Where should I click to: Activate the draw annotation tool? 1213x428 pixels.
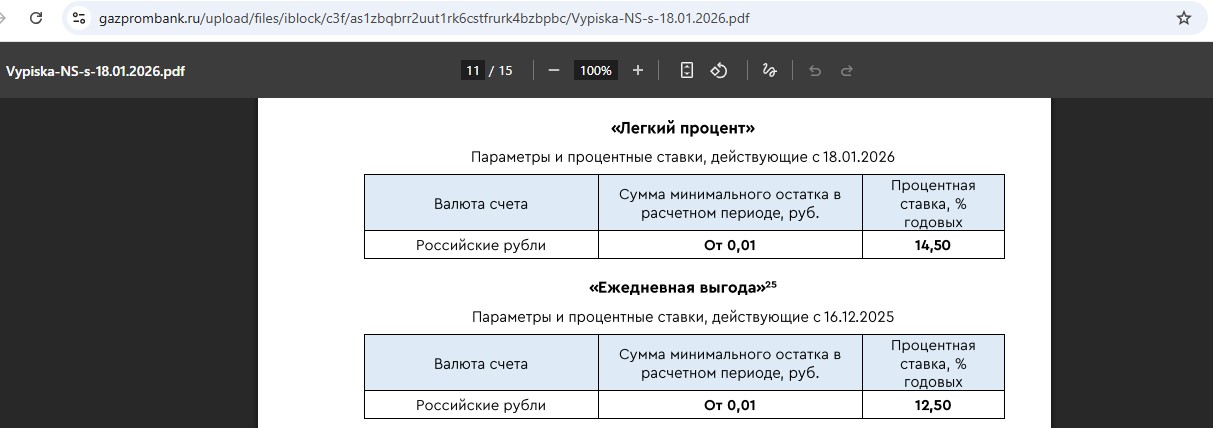coord(769,70)
